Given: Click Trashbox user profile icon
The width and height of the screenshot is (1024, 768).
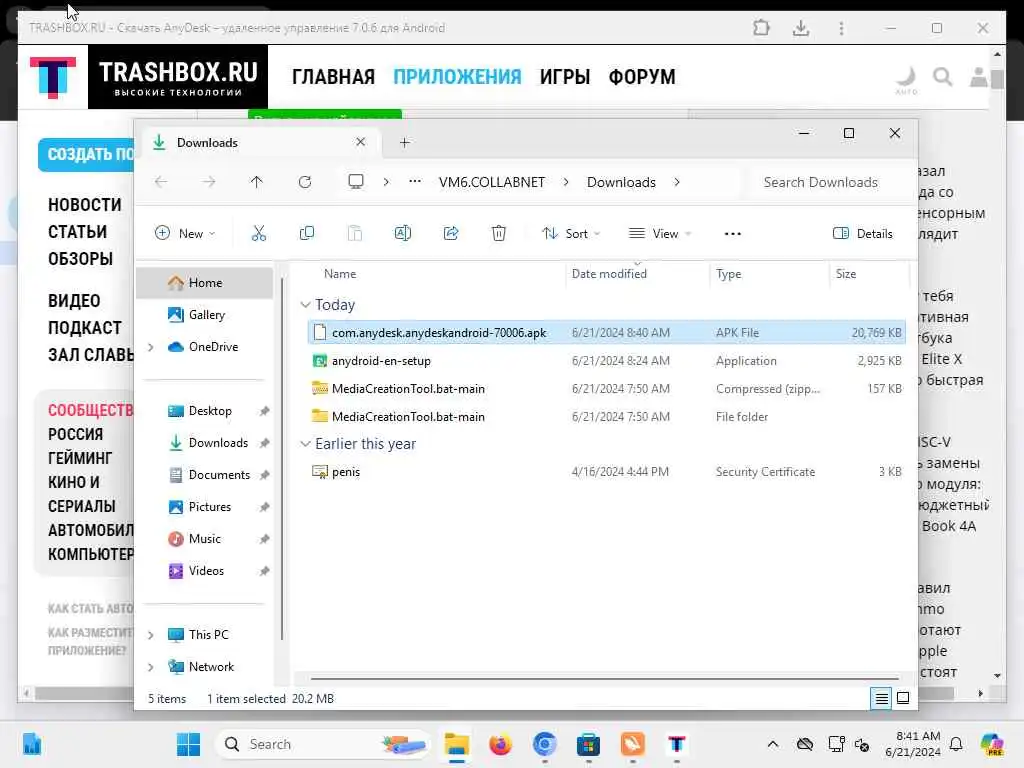Looking at the screenshot, I should [978, 77].
